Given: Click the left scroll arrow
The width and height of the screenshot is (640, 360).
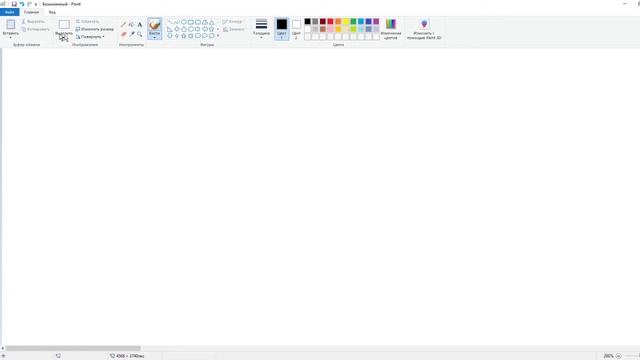Looking at the screenshot, I should tap(2, 348).
